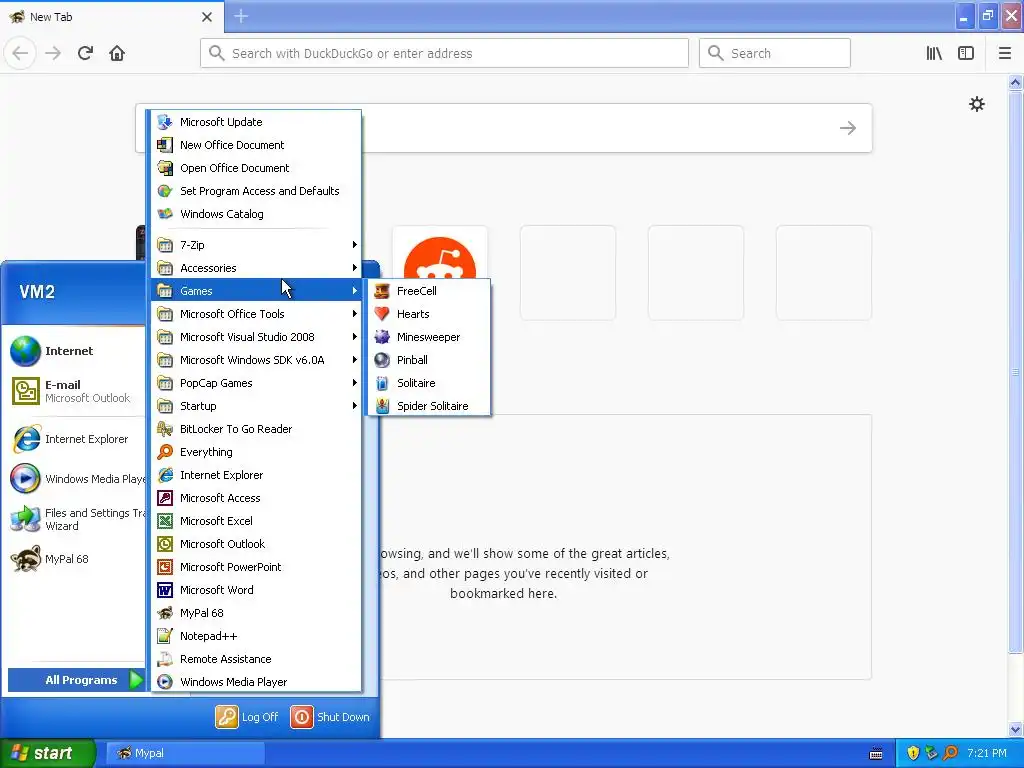
Task: Expand the Startup folder
Action: tap(256, 406)
